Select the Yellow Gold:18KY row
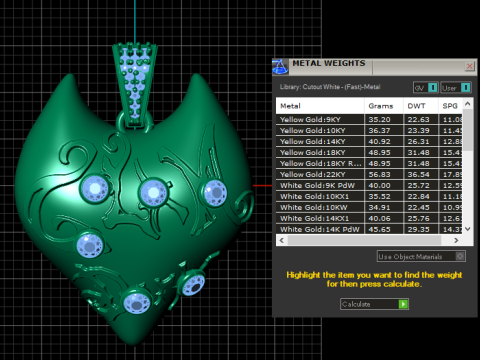The height and width of the screenshot is (360, 480). pos(369,152)
